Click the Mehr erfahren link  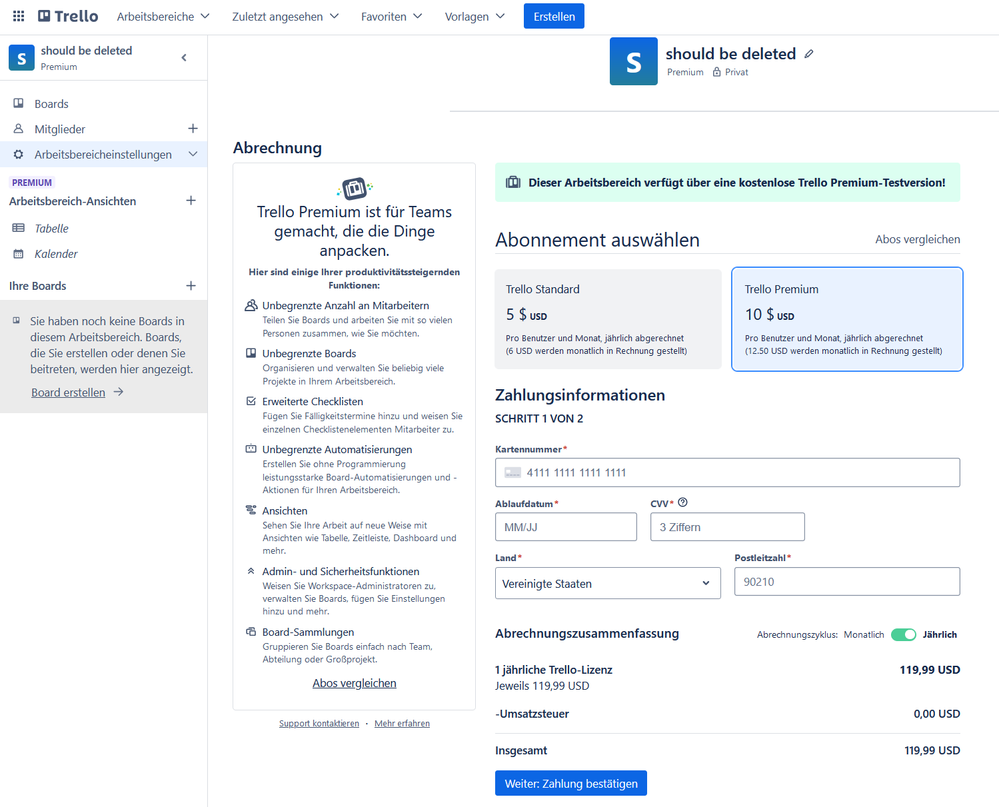point(402,724)
